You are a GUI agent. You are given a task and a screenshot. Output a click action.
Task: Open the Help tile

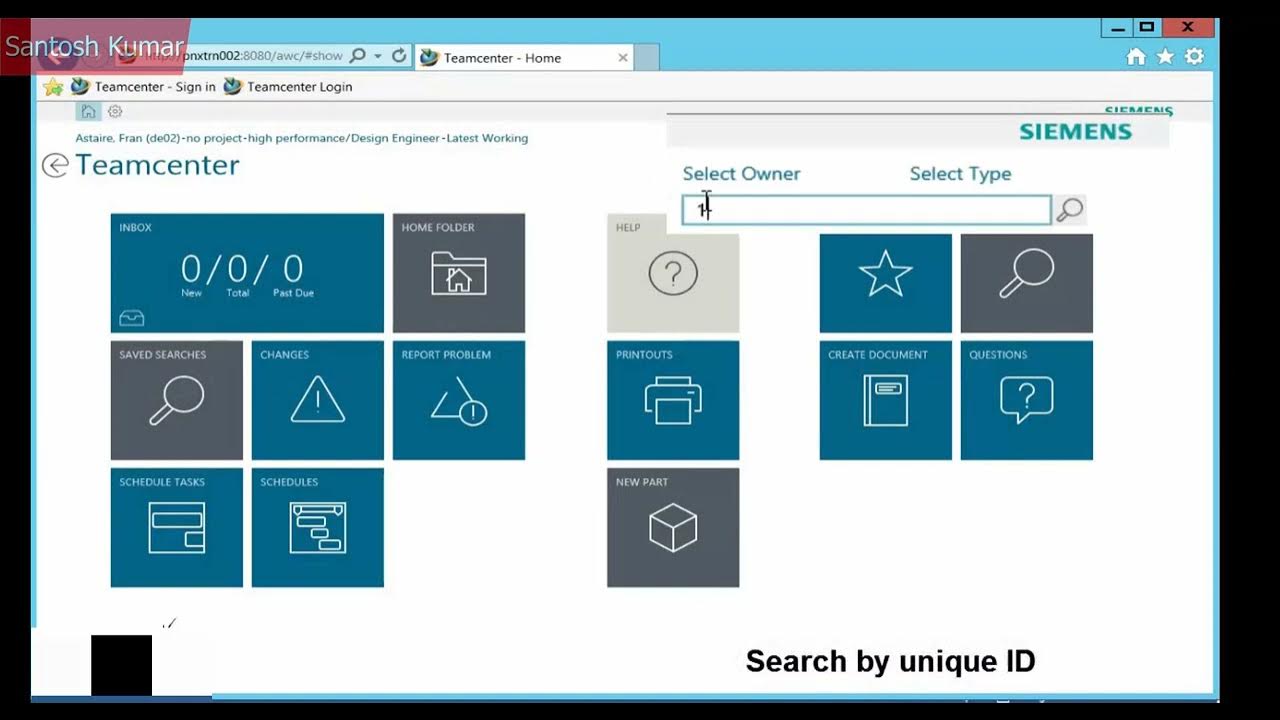click(673, 273)
